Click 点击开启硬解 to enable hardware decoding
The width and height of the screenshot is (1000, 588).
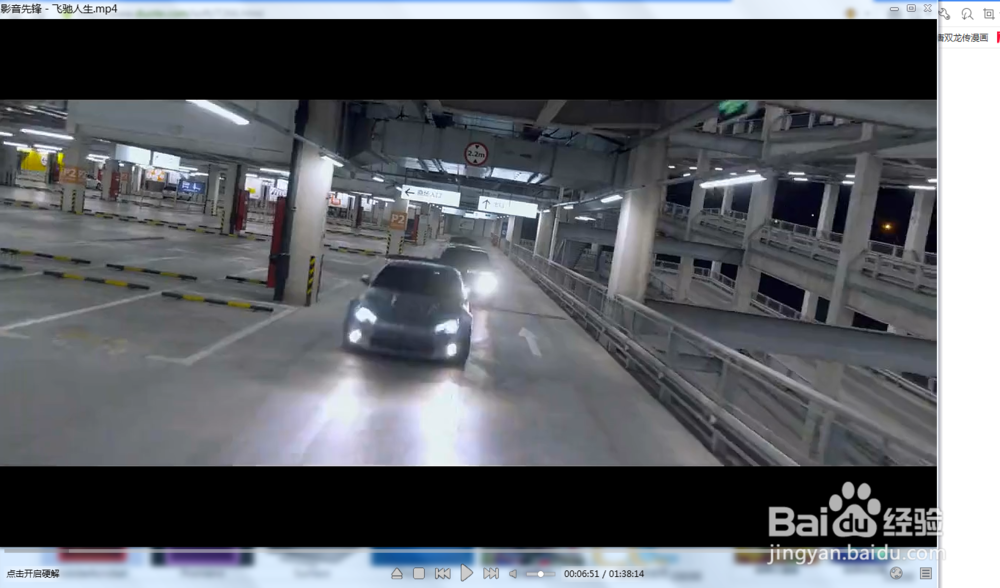coord(33,573)
